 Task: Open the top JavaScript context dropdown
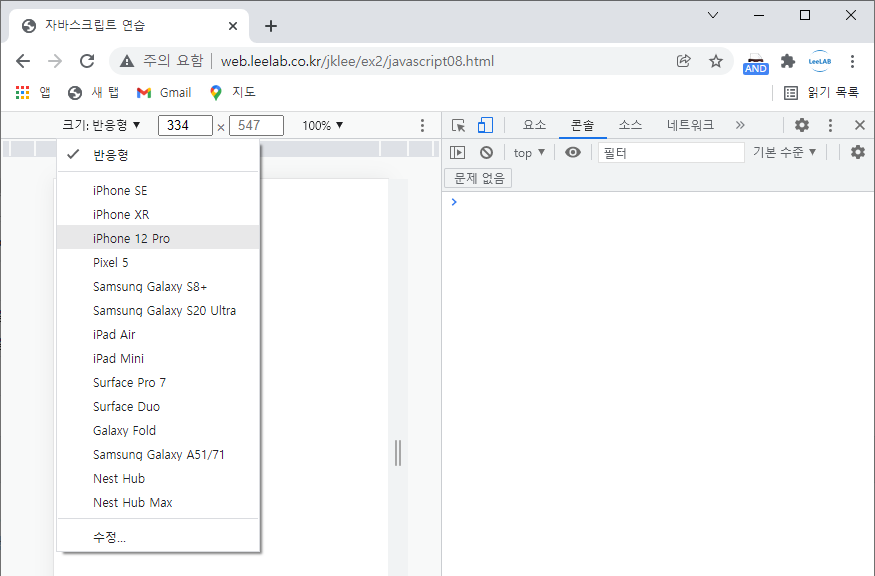tap(528, 152)
